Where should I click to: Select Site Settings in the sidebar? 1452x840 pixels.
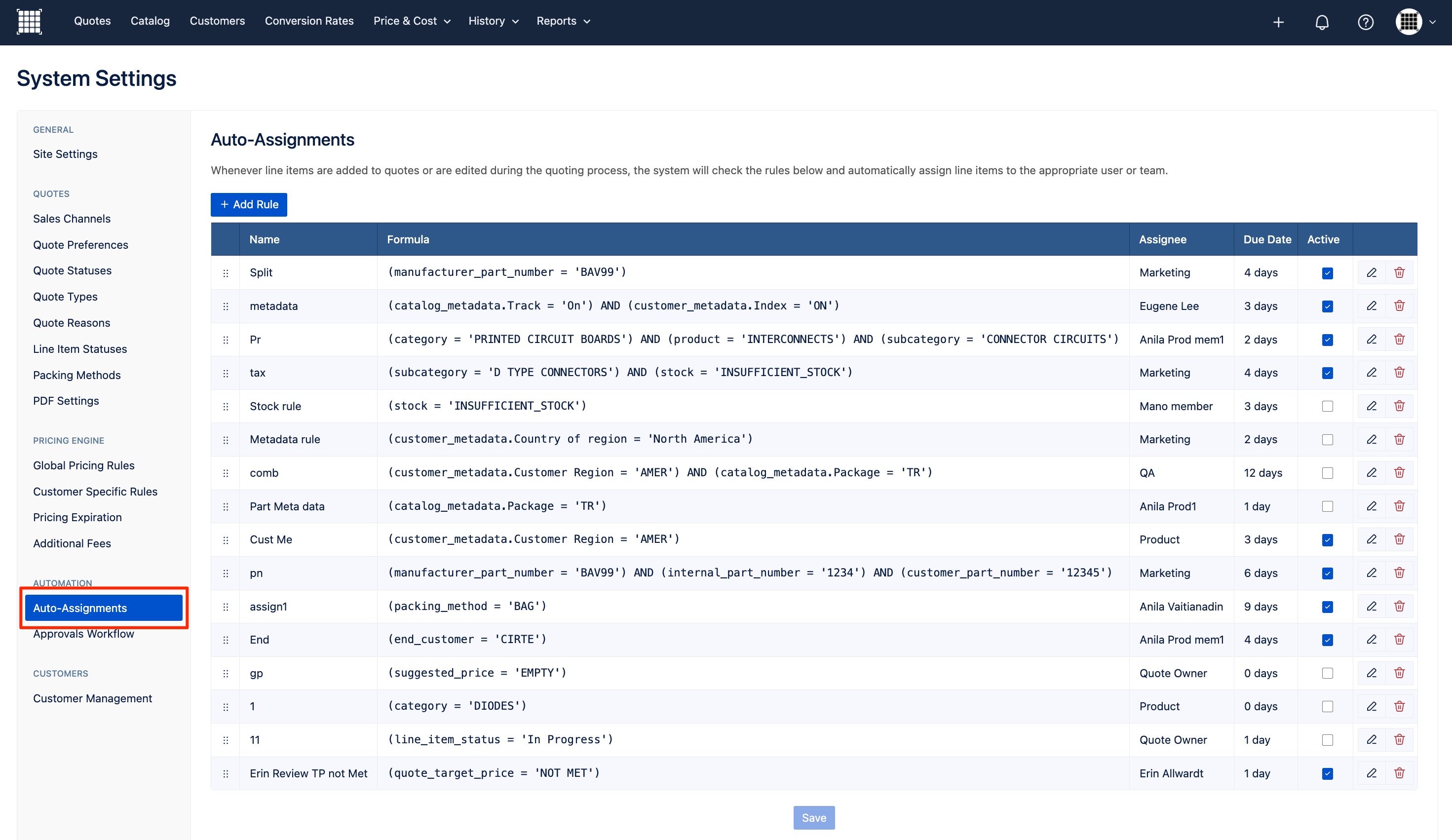[x=65, y=154]
